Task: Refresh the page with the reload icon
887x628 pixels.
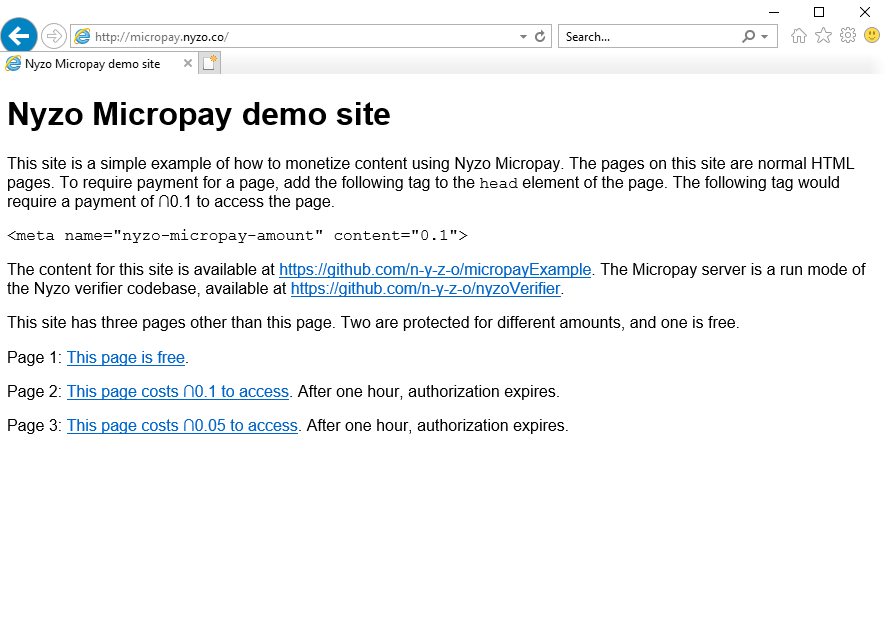Action: click(540, 36)
